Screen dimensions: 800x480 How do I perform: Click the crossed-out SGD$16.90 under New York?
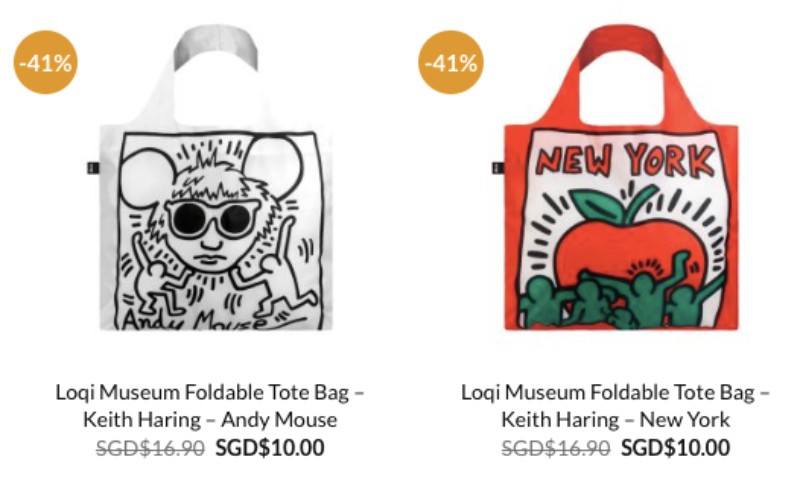[x=555, y=448]
